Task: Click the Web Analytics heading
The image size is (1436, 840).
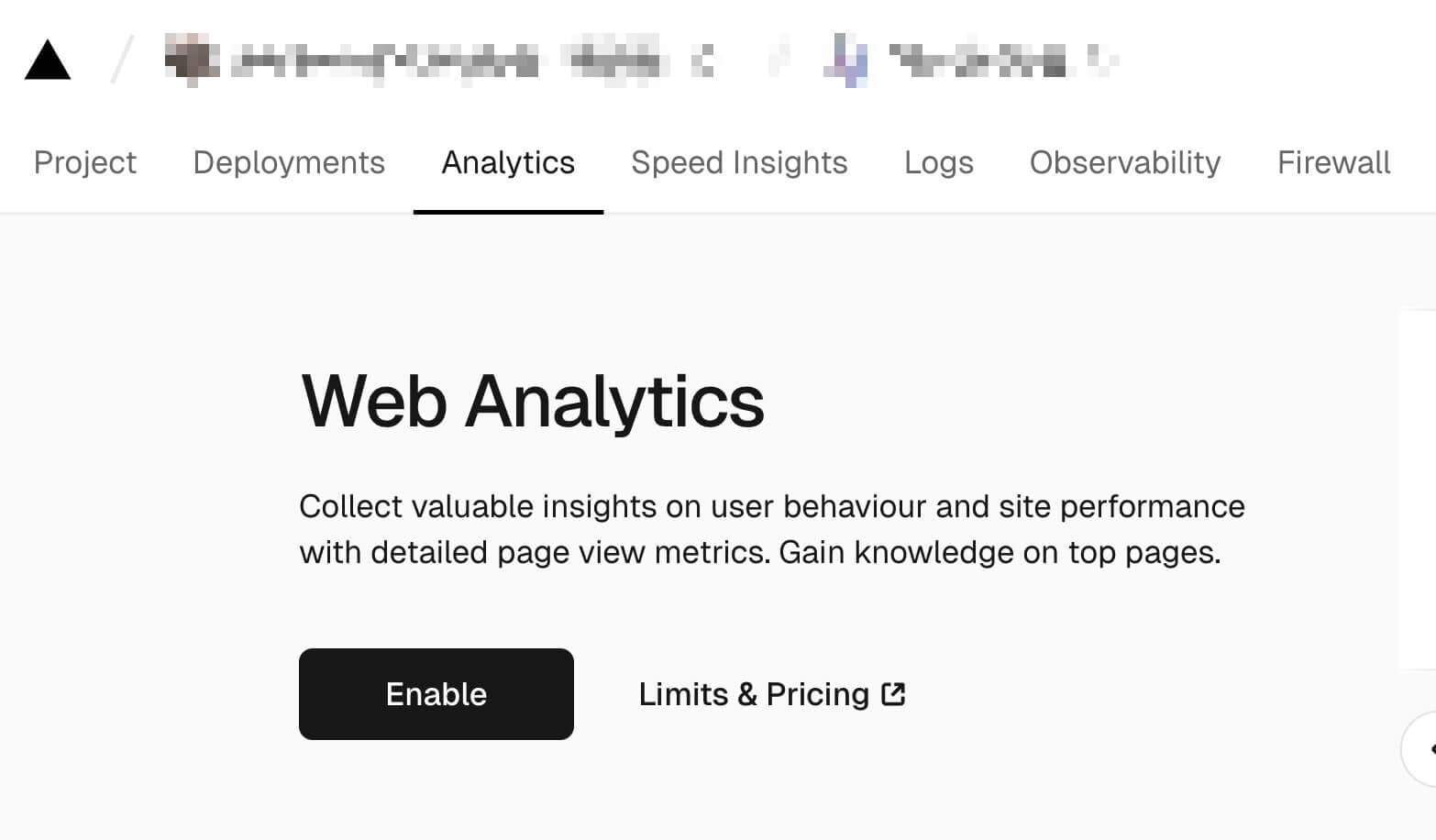Action: (x=532, y=402)
